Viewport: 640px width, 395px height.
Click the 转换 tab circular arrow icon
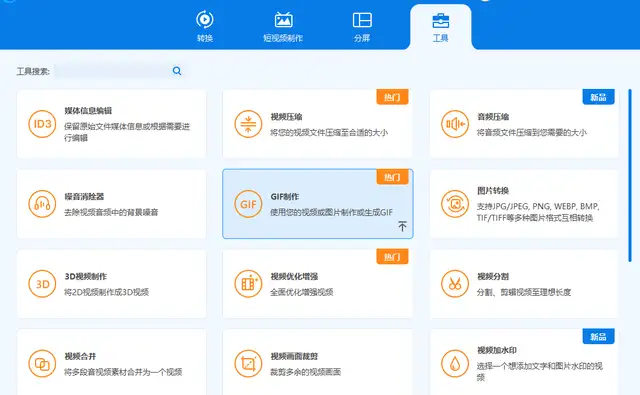pos(204,19)
